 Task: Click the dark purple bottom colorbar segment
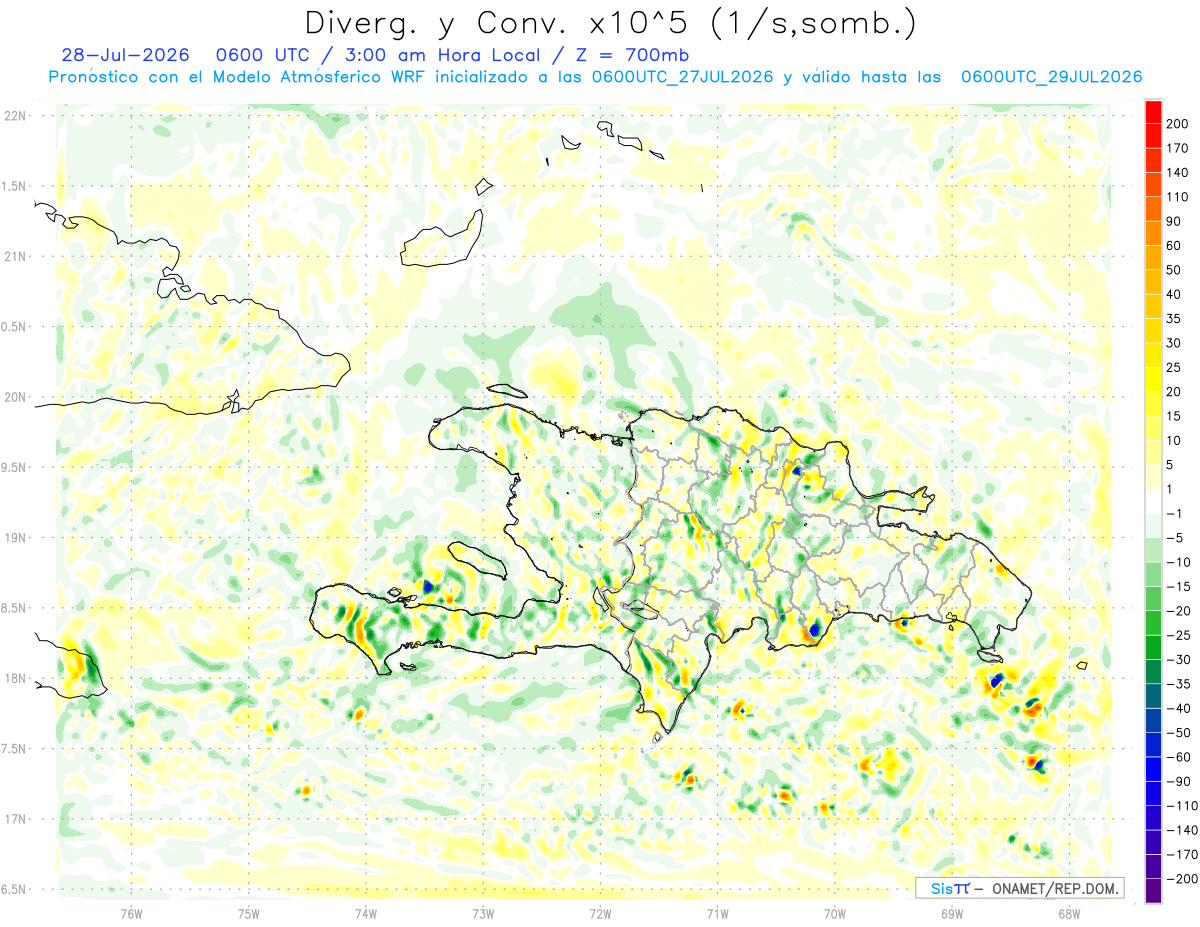click(1153, 892)
